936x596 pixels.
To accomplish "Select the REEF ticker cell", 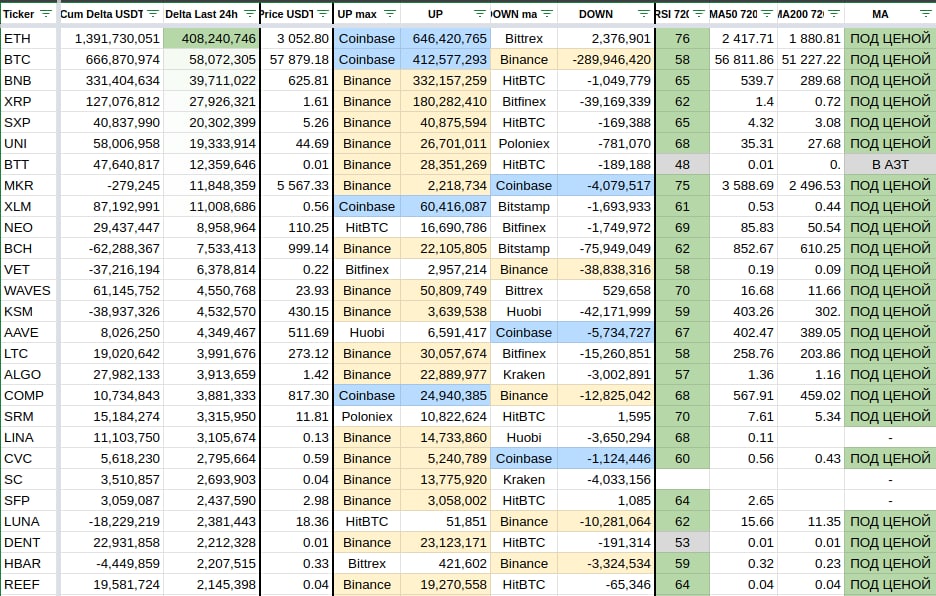I will point(29,585).
